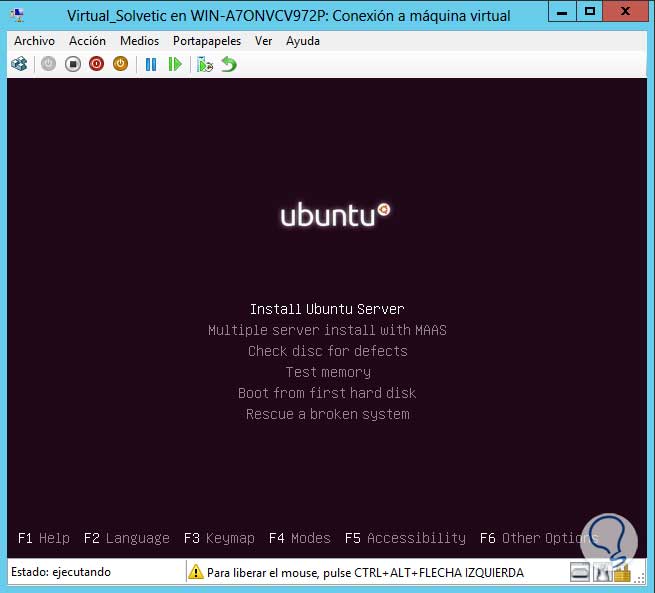
Task: Click the window system icon in title bar
Action: (x=17, y=16)
